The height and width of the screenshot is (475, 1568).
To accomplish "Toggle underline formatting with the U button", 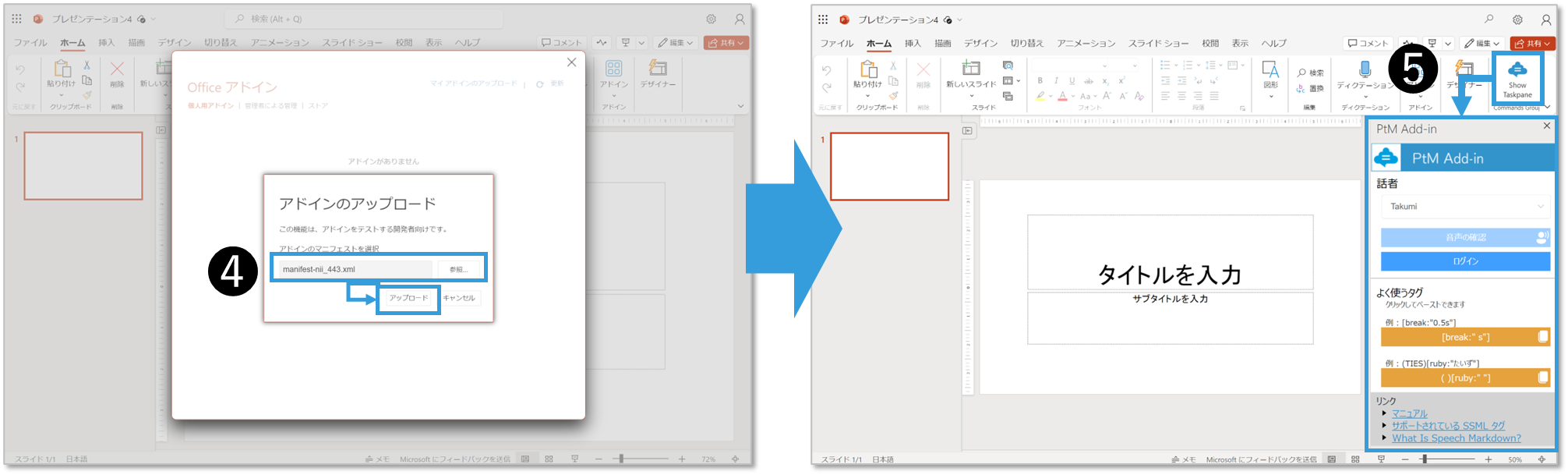I will coord(1072,81).
